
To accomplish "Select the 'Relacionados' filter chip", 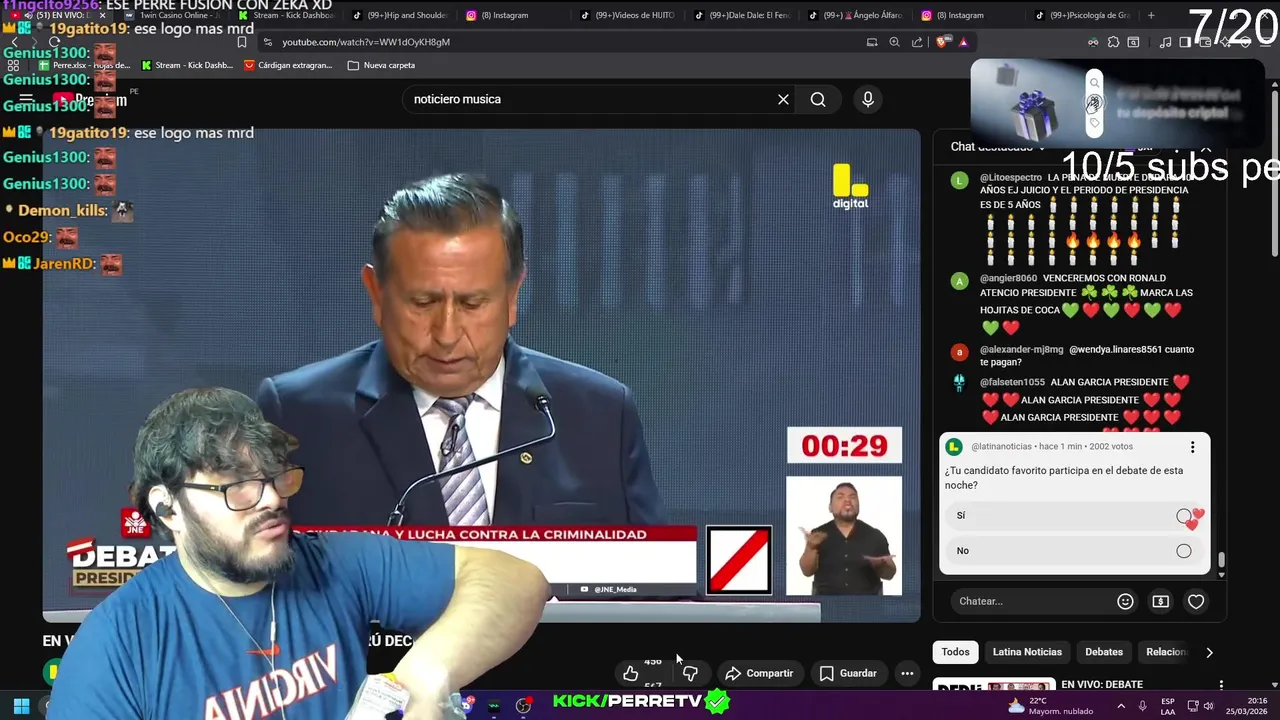I will [1166, 652].
